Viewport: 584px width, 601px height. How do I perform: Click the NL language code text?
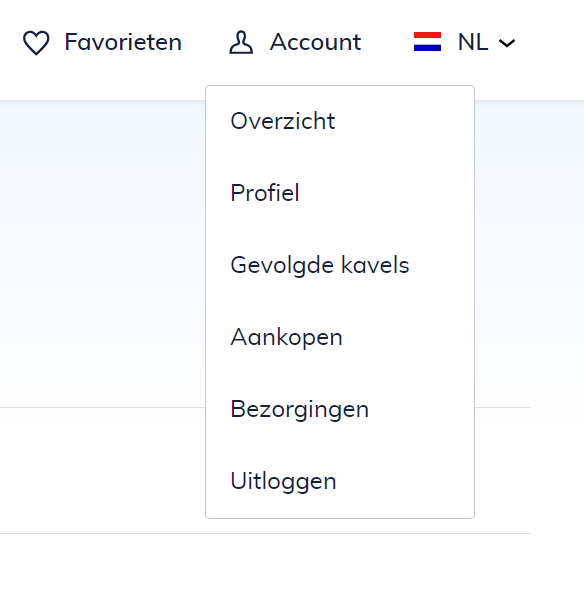point(473,42)
